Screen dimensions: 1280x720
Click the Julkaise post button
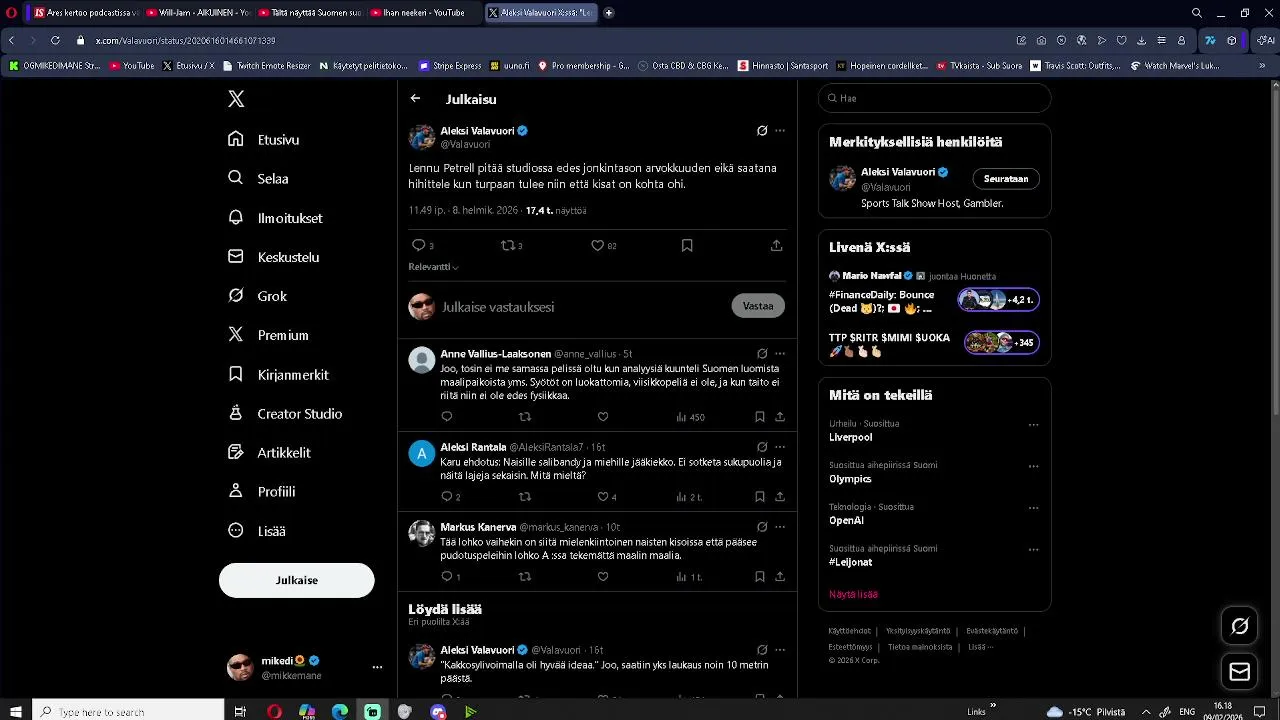pyautogui.click(x=297, y=581)
